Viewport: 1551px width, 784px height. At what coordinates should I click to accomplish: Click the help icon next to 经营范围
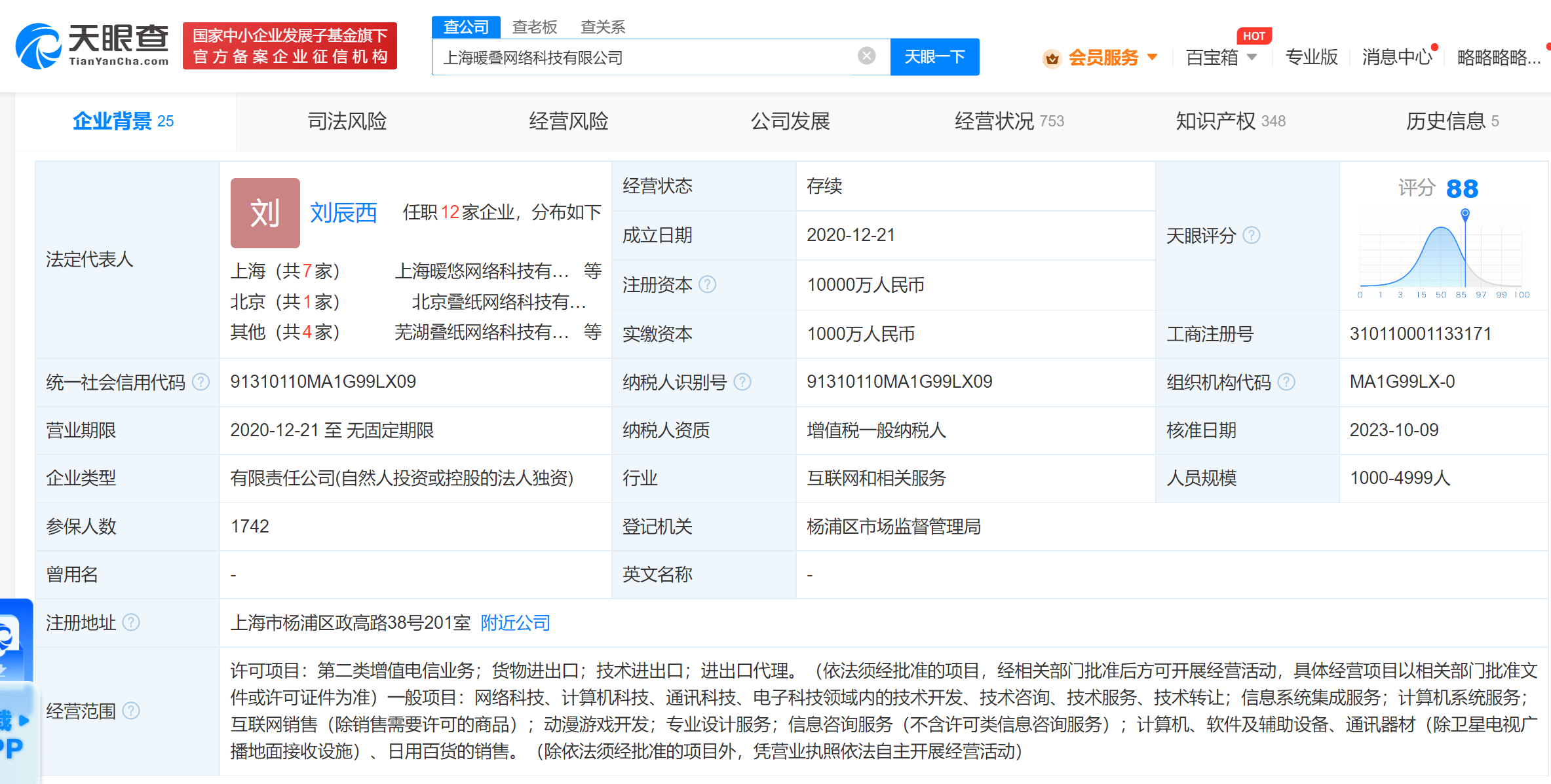point(131,711)
